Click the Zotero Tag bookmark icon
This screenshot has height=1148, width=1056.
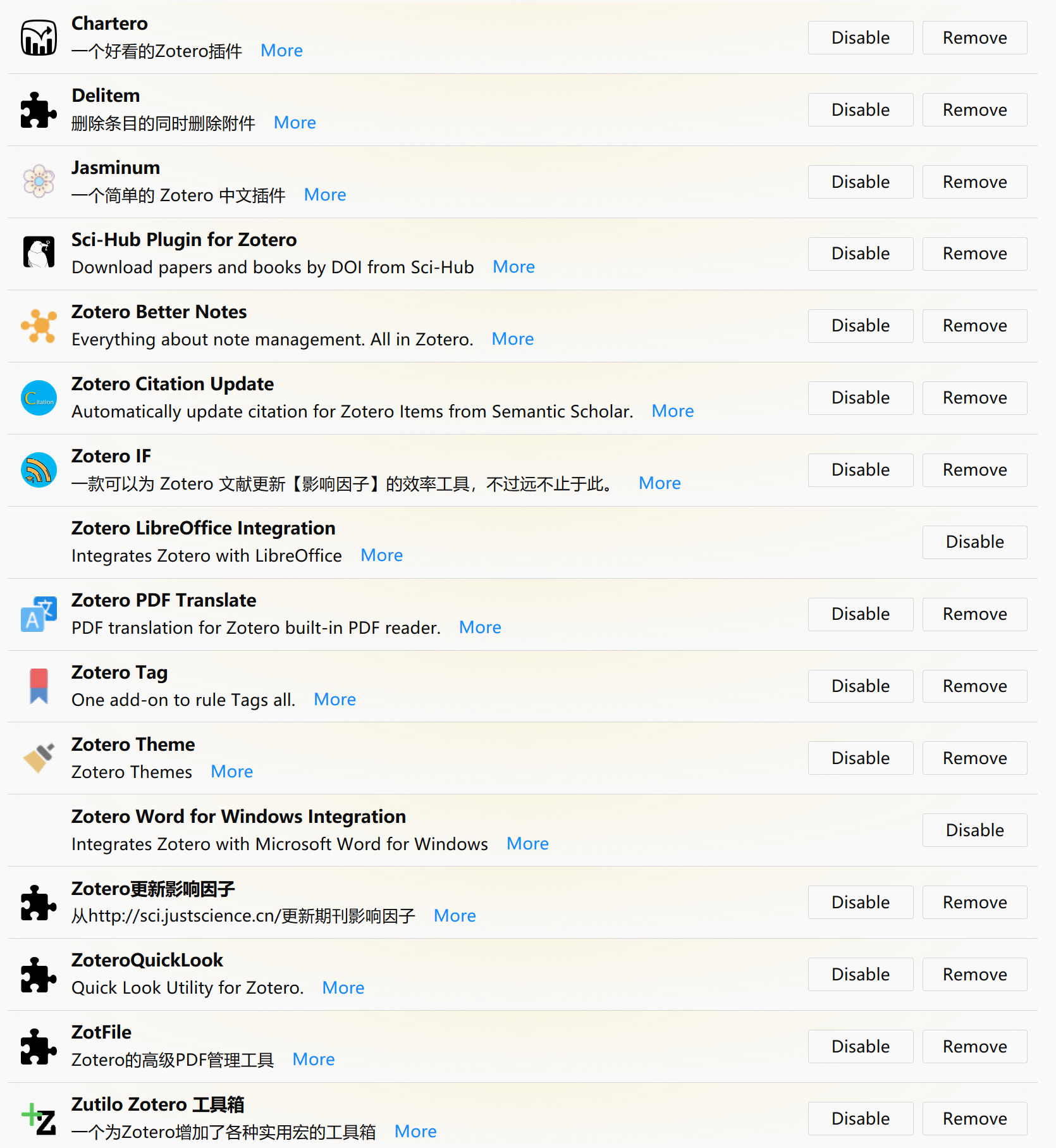pos(39,686)
